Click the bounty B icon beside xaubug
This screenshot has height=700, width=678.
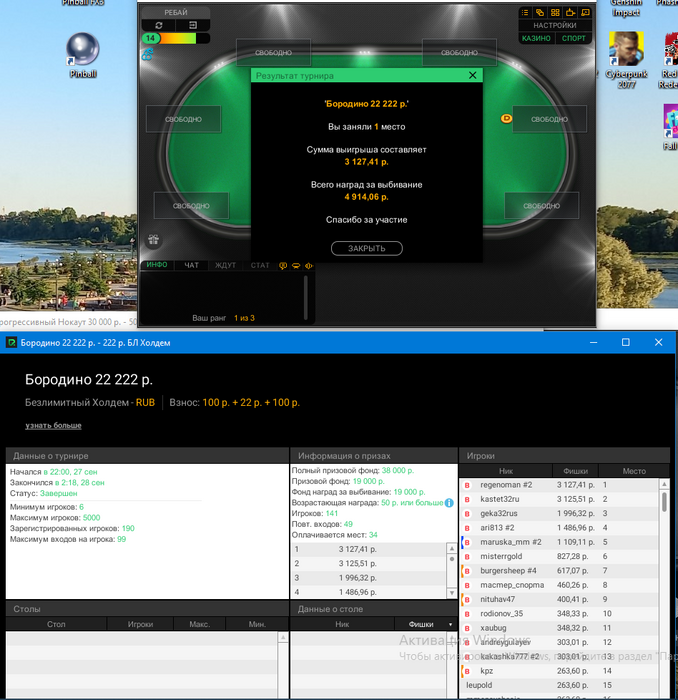tap(467, 628)
